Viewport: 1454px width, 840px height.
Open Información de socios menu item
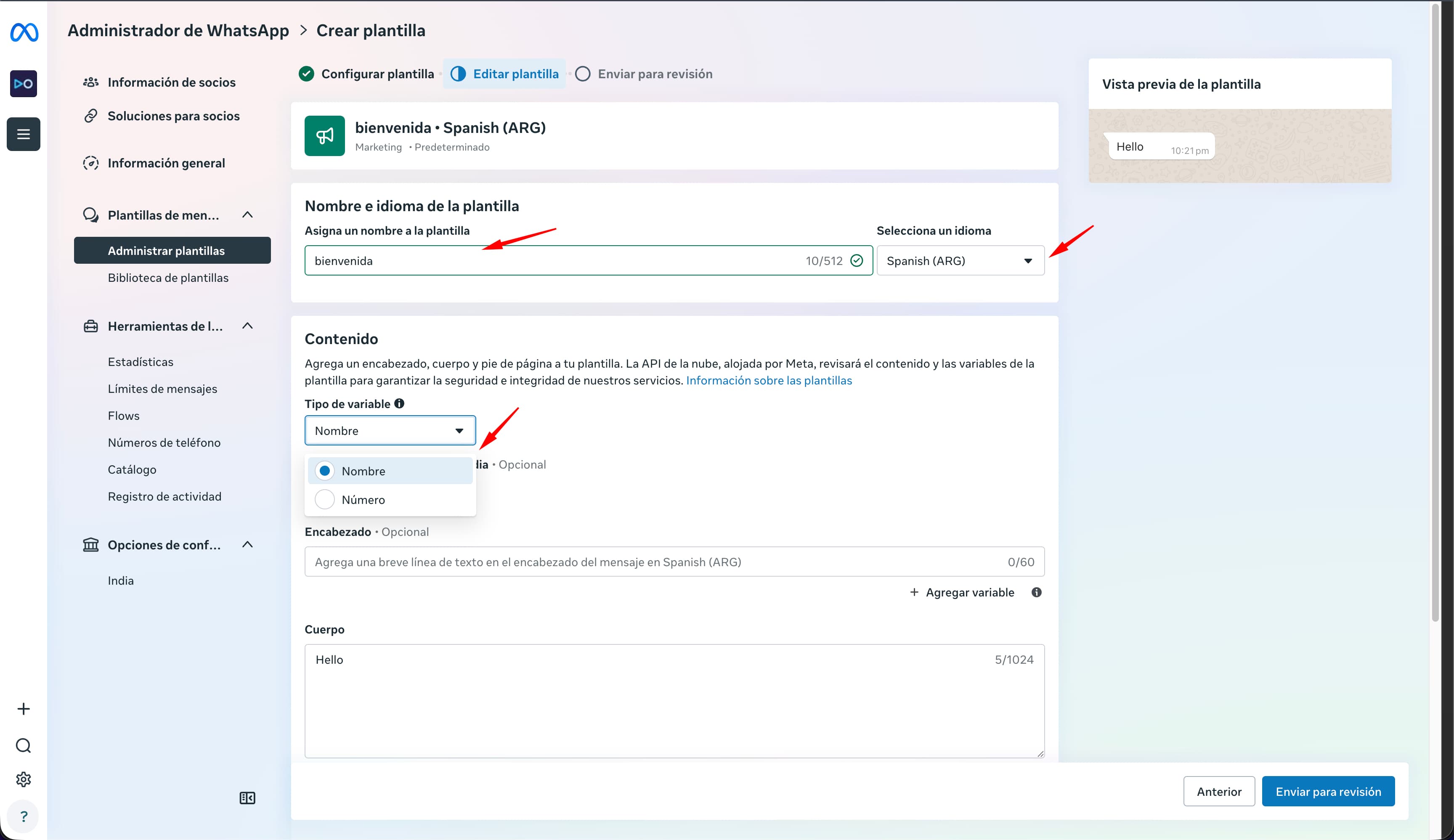(171, 82)
